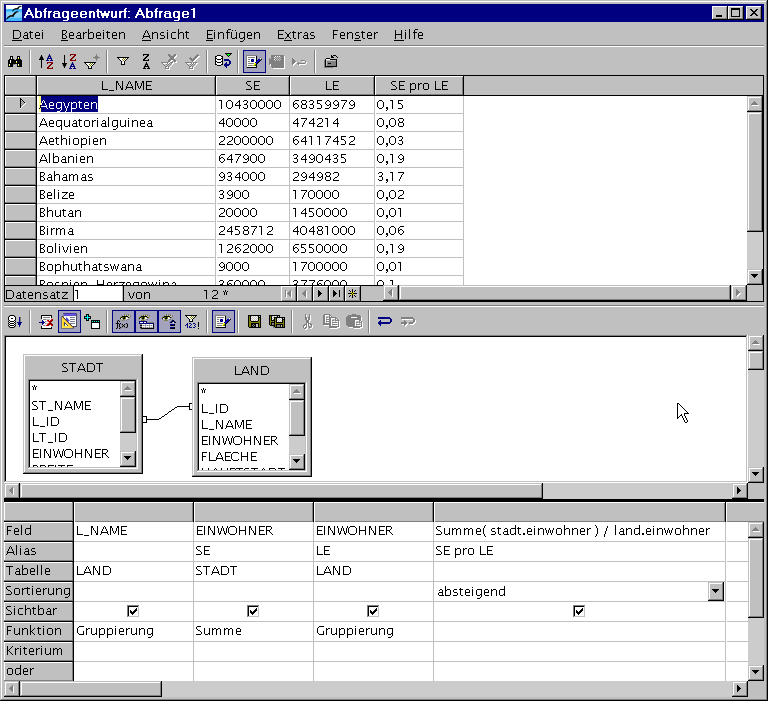Uncheck Sichtbar for L_NAME column
This screenshot has height=701, width=768.
point(133,611)
